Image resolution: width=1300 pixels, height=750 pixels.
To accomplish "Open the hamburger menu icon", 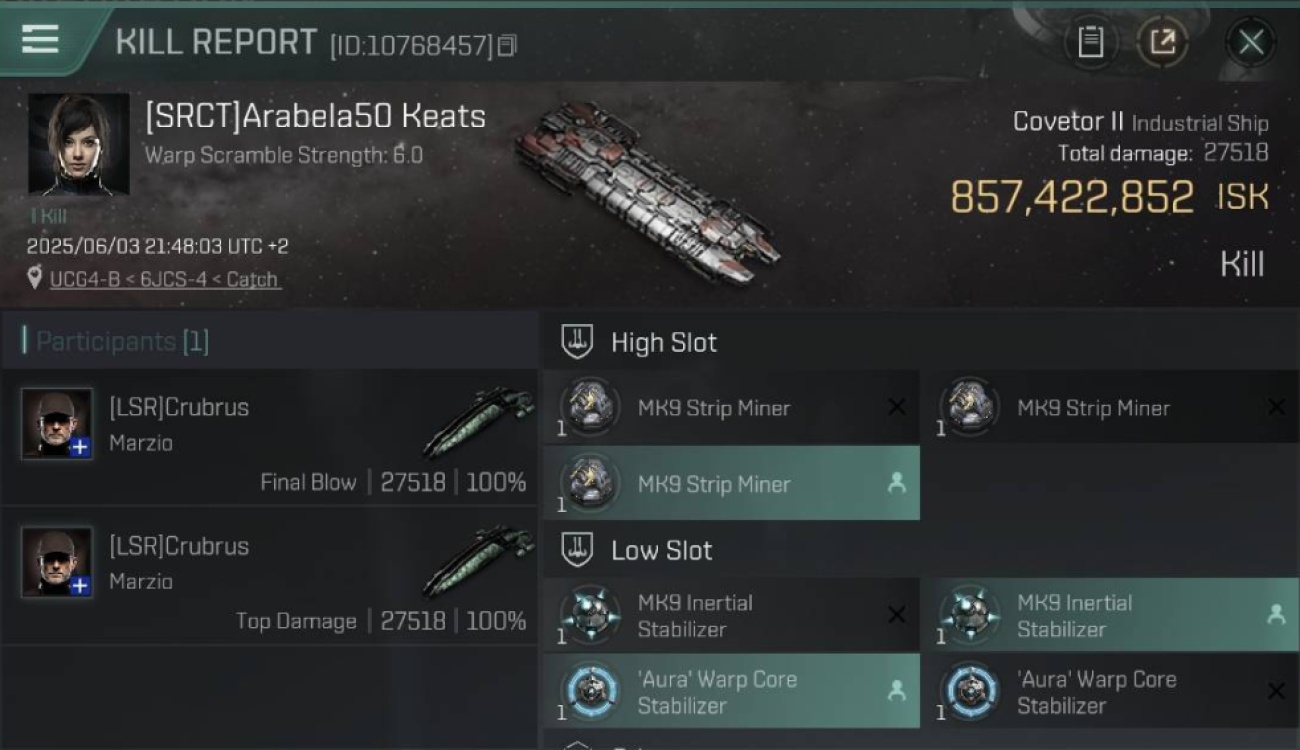I will coord(40,39).
